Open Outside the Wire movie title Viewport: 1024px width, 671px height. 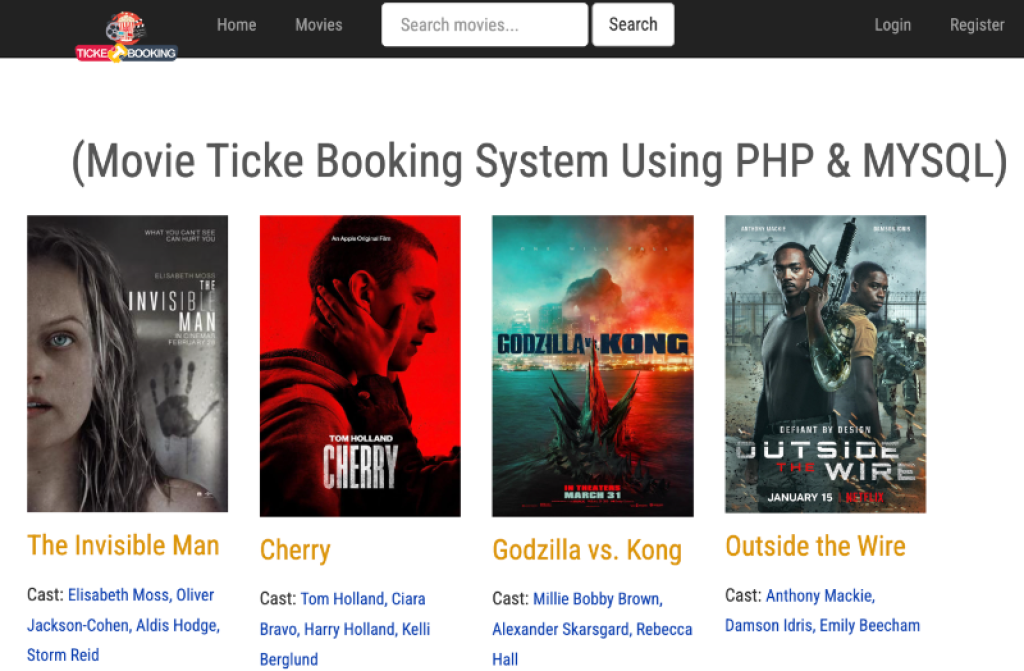pyautogui.click(x=815, y=545)
